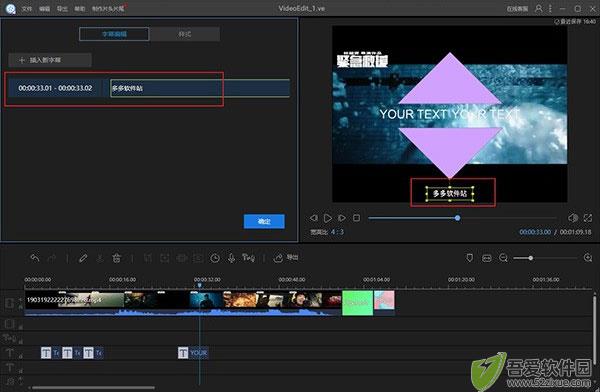Toggle lock on the main video track
This screenshot has width=600, height=392.
(x=20, y=307)
